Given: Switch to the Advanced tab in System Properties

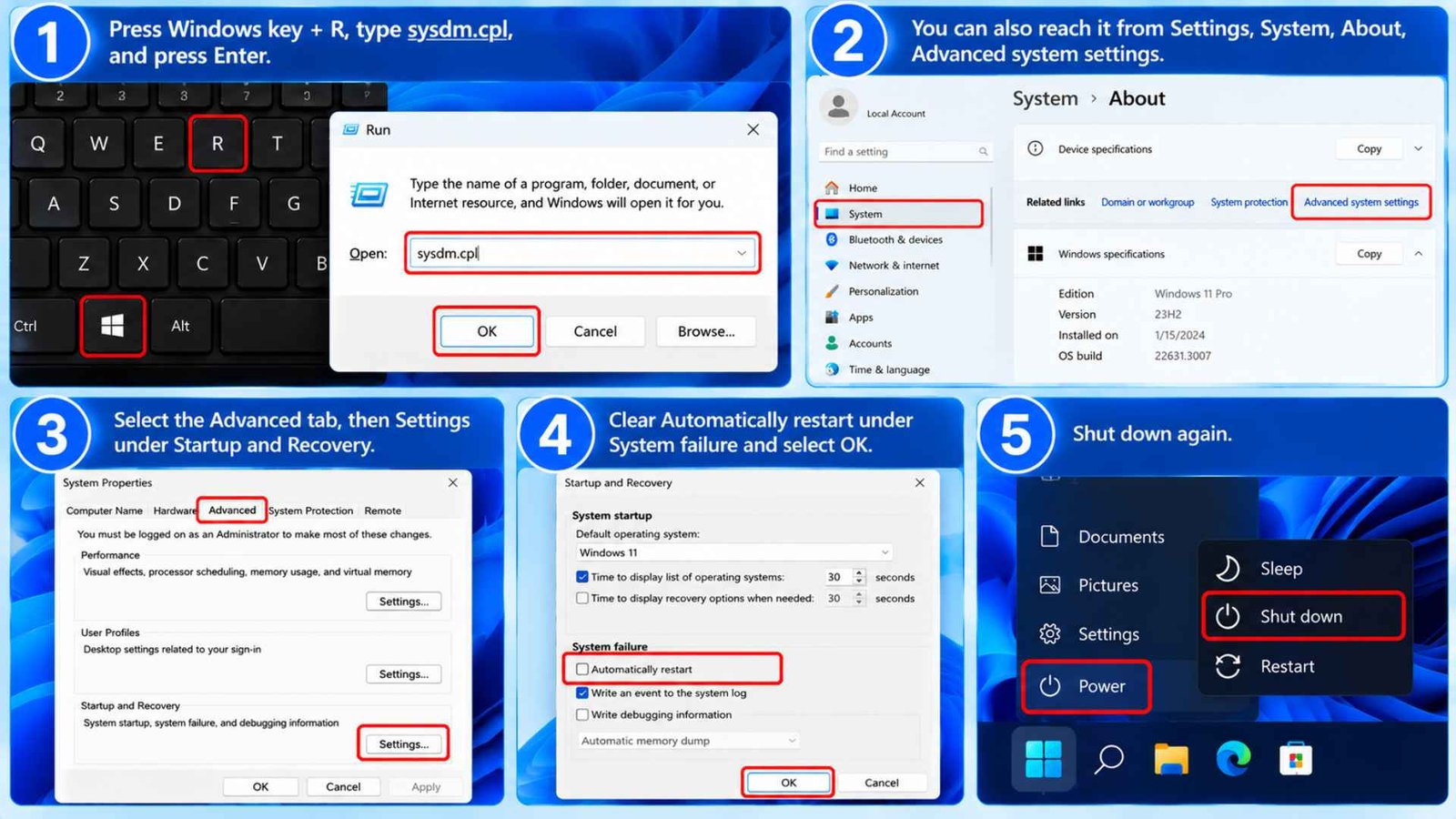Looking at the screenshot, I should click(232, 511).
